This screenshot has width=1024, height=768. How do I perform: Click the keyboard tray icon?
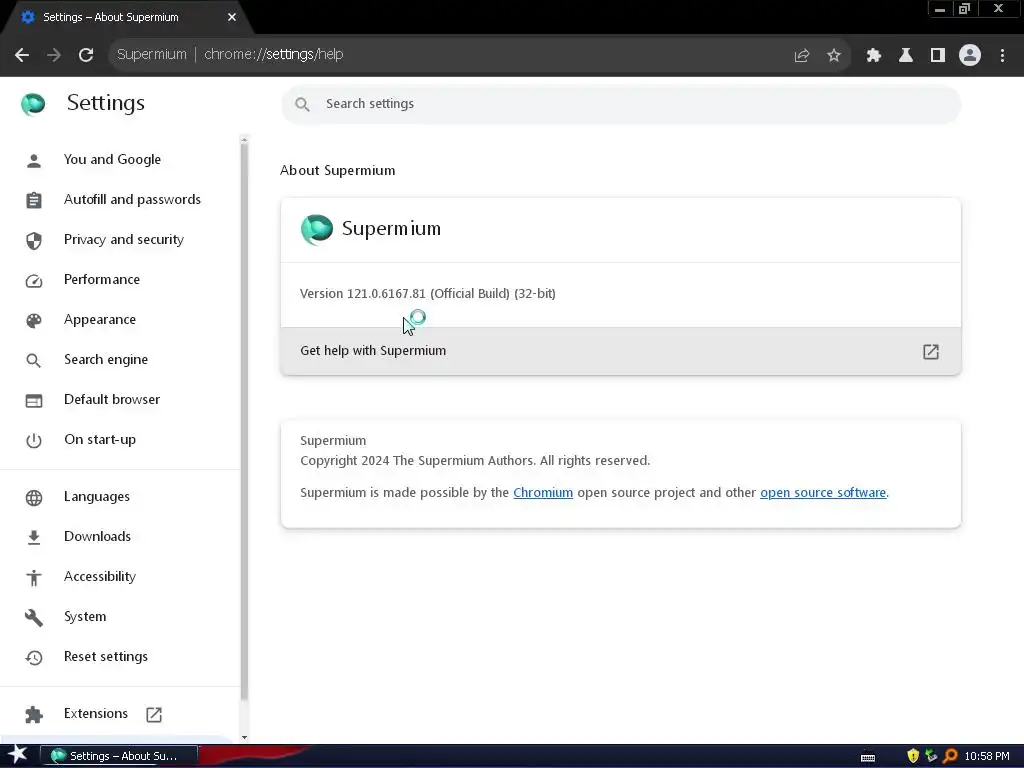tap(868, 758)
